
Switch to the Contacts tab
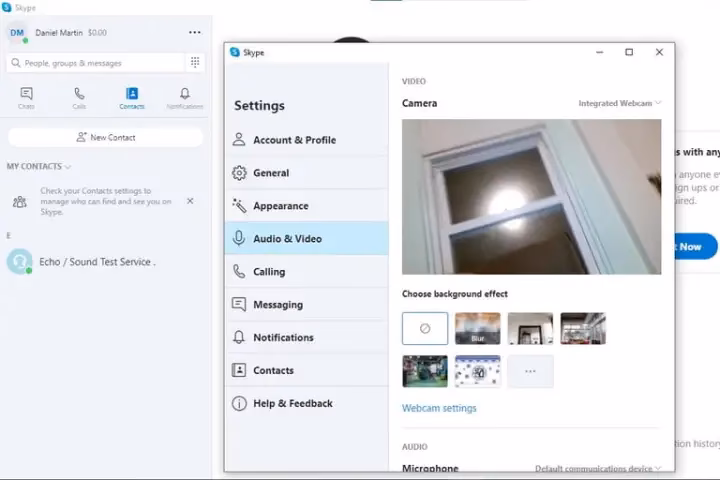(x=132, y=98)
